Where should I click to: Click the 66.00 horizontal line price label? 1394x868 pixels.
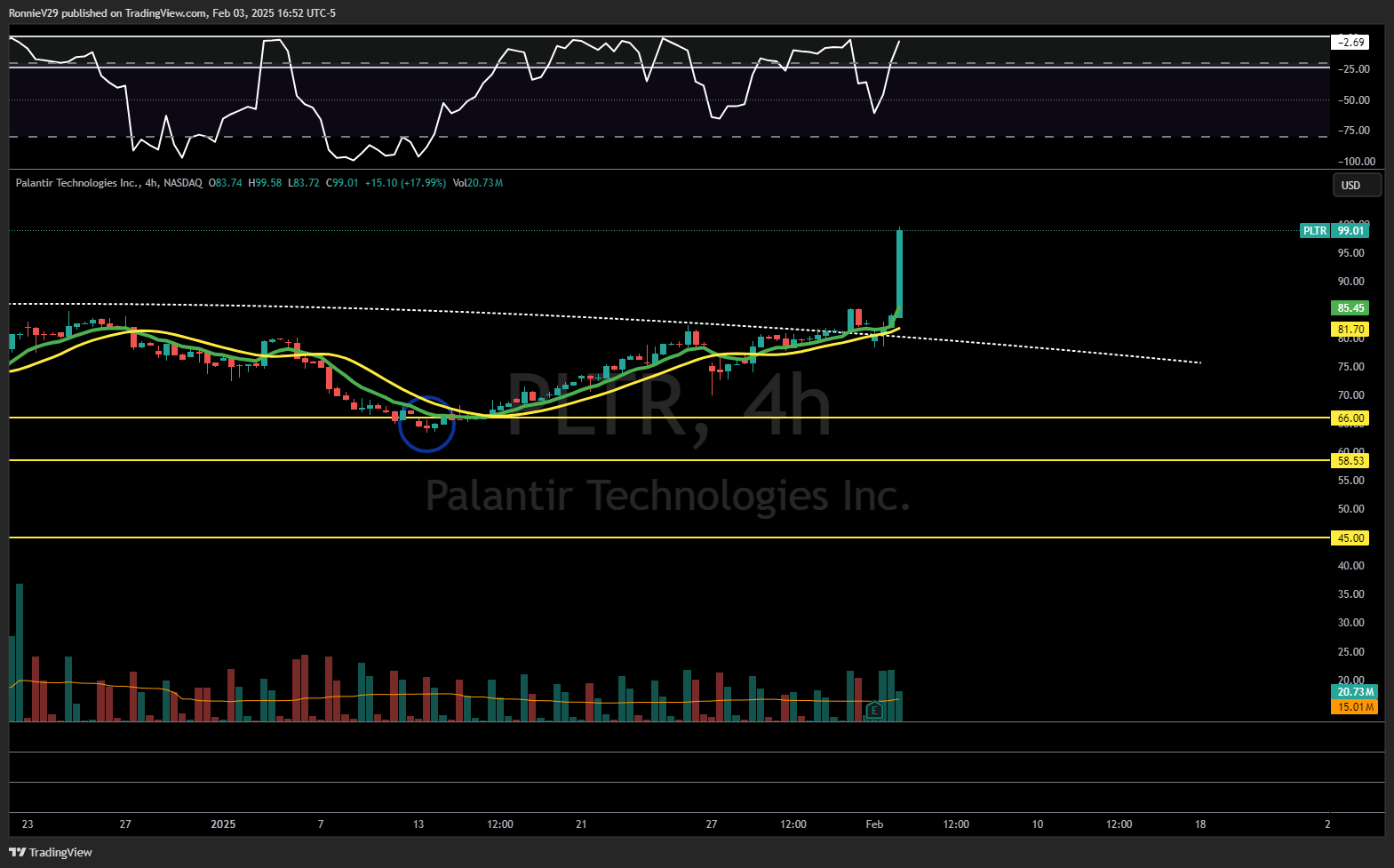tap(1350, 418)
